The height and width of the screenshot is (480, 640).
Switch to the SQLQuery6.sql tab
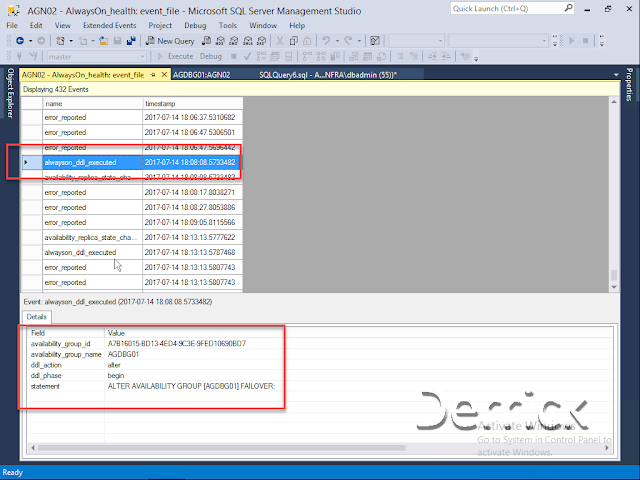[328, 75]
